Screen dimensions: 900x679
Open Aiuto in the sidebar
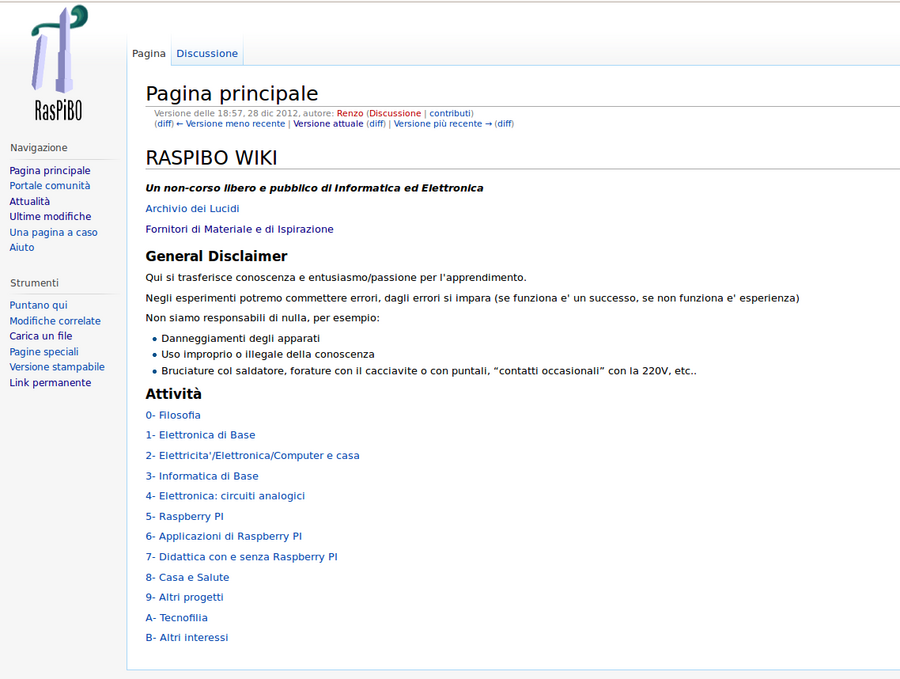[21, 248]
